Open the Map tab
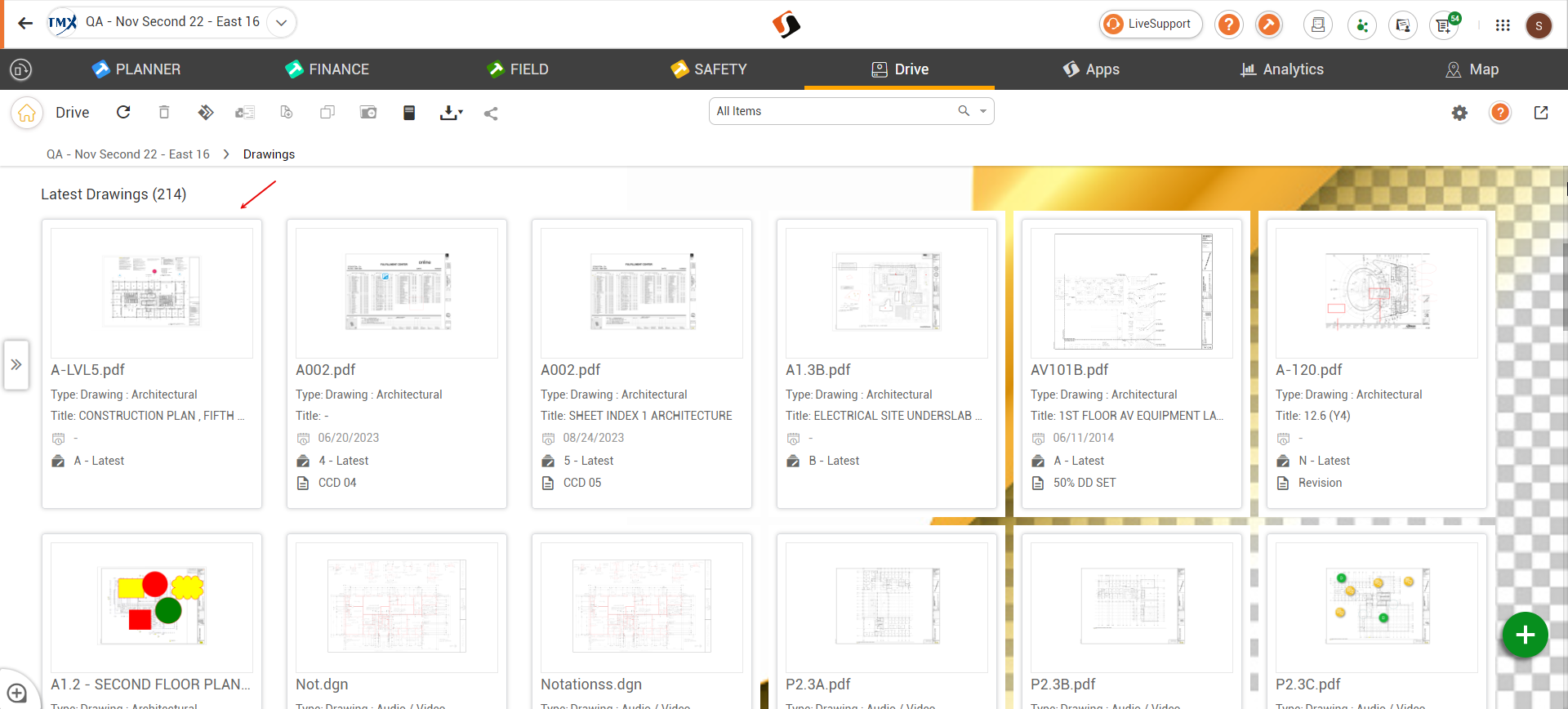Screen dimensions: 1568x709 click(x=1472, y=69)
